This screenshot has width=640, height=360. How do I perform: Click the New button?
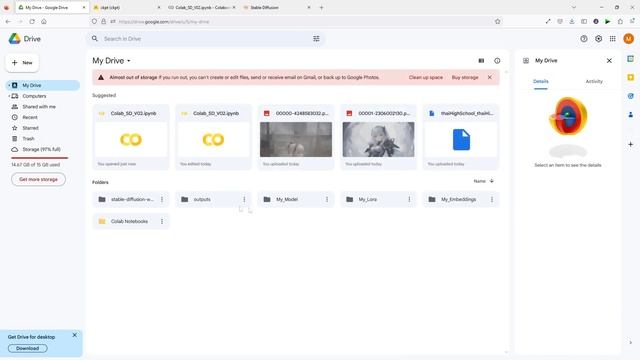(x=22, y=63)
